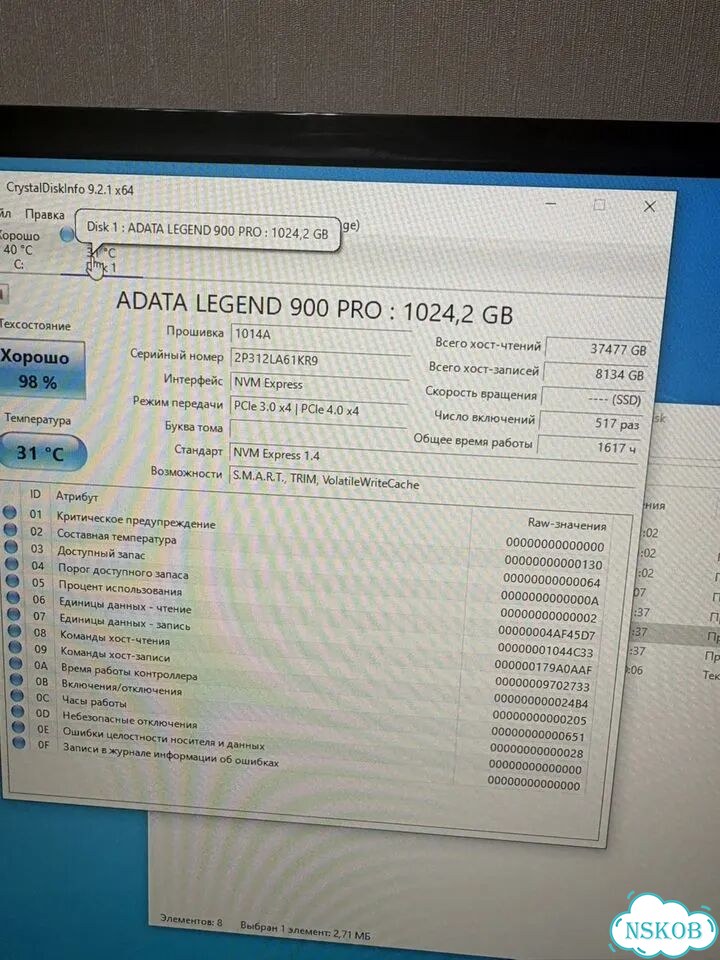
Task: Click the serial number field 2P312LA61KR9
Action: [320, 360]
